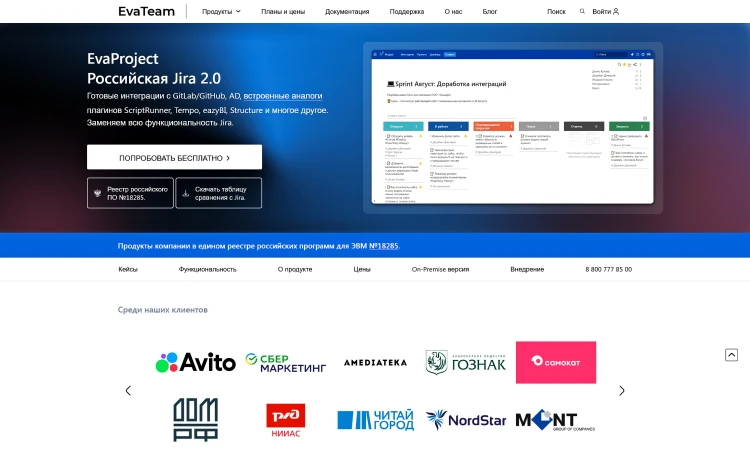The image size is (750, 463).
Task: Jump to the Функциональность section
Action: tap(208, 269)
